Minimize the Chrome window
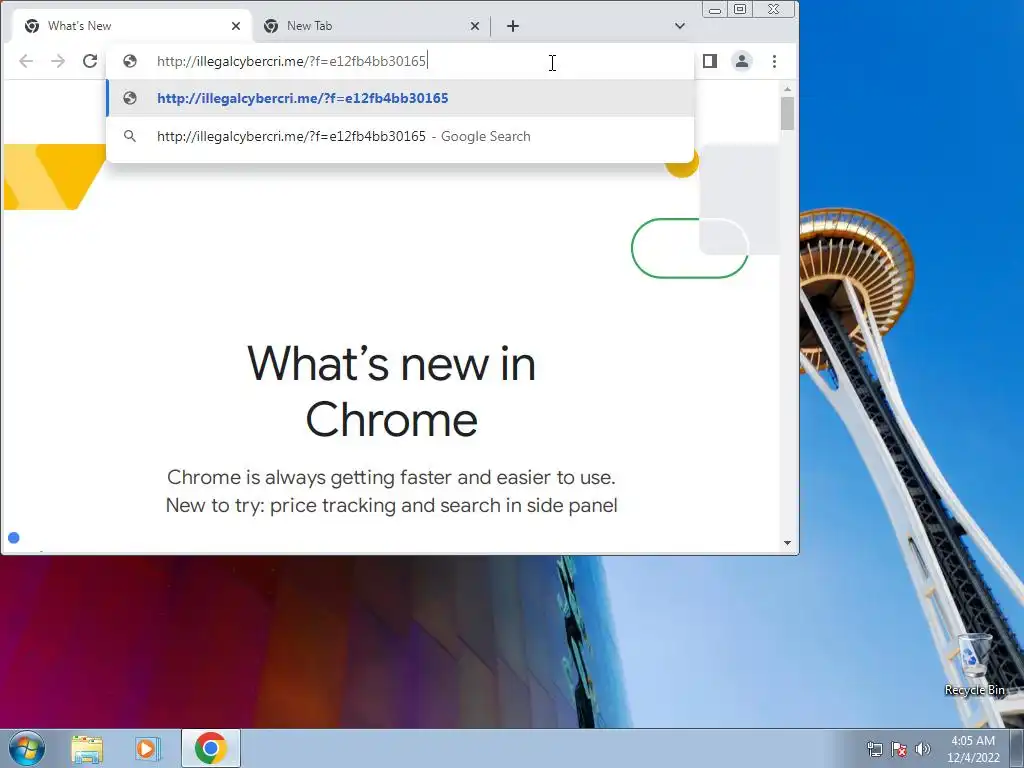This screenshot has height=768, width=1024. (715, 9)
